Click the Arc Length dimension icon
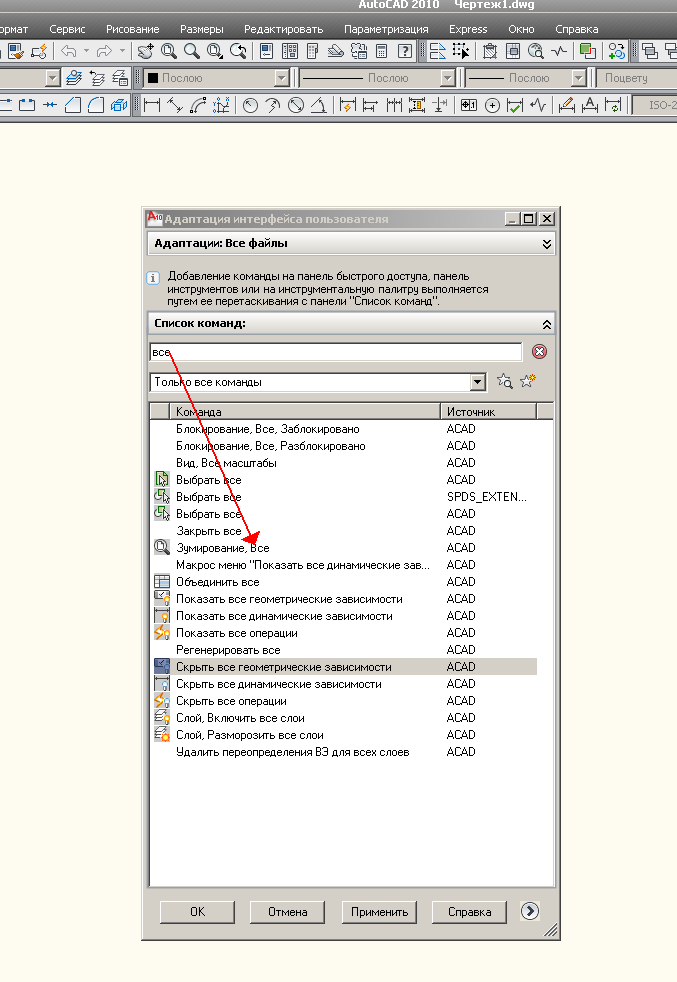The height and width of the screenshot is (982, 677). (x=198, y=105)
